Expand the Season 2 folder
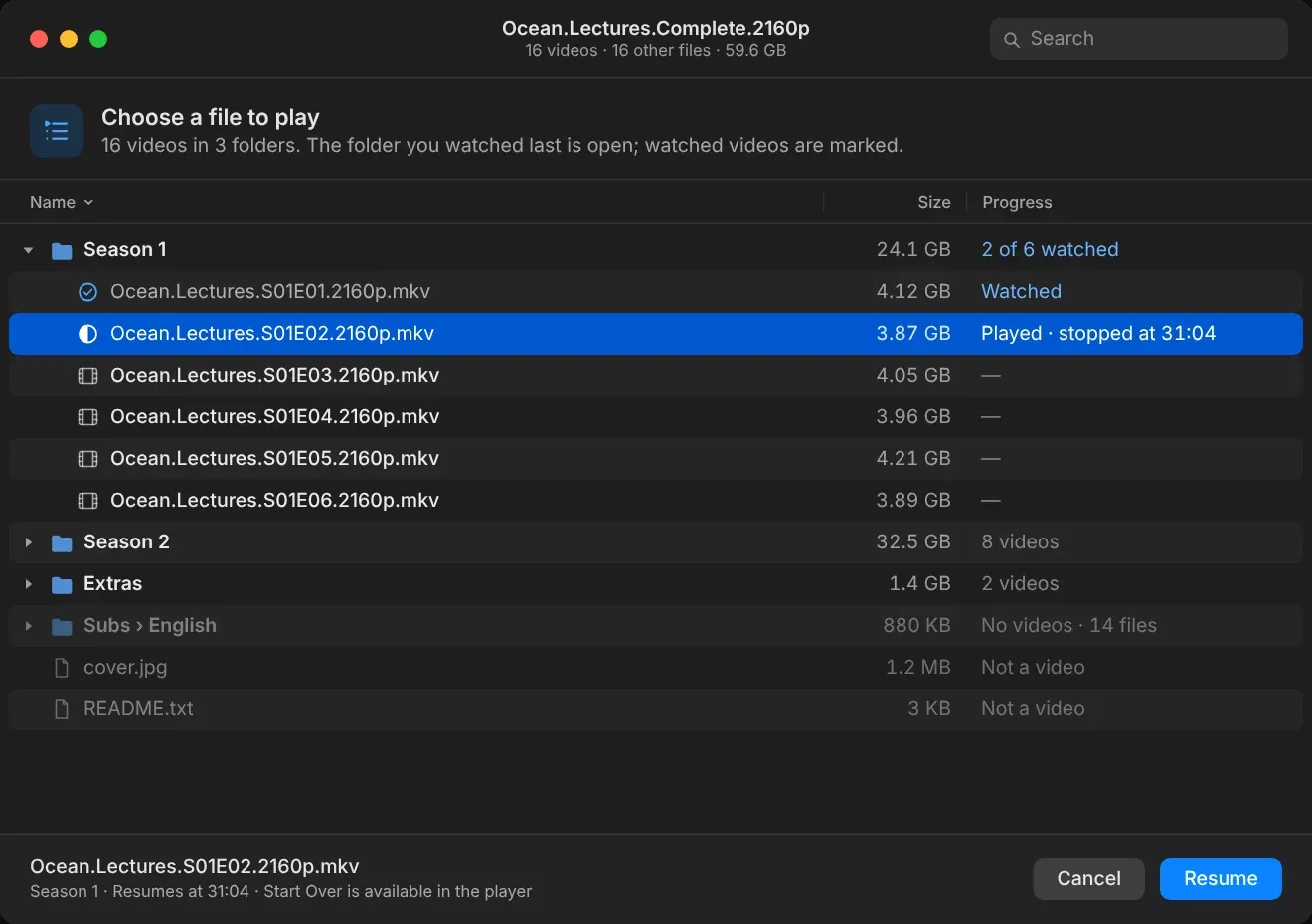 (29, 542)
